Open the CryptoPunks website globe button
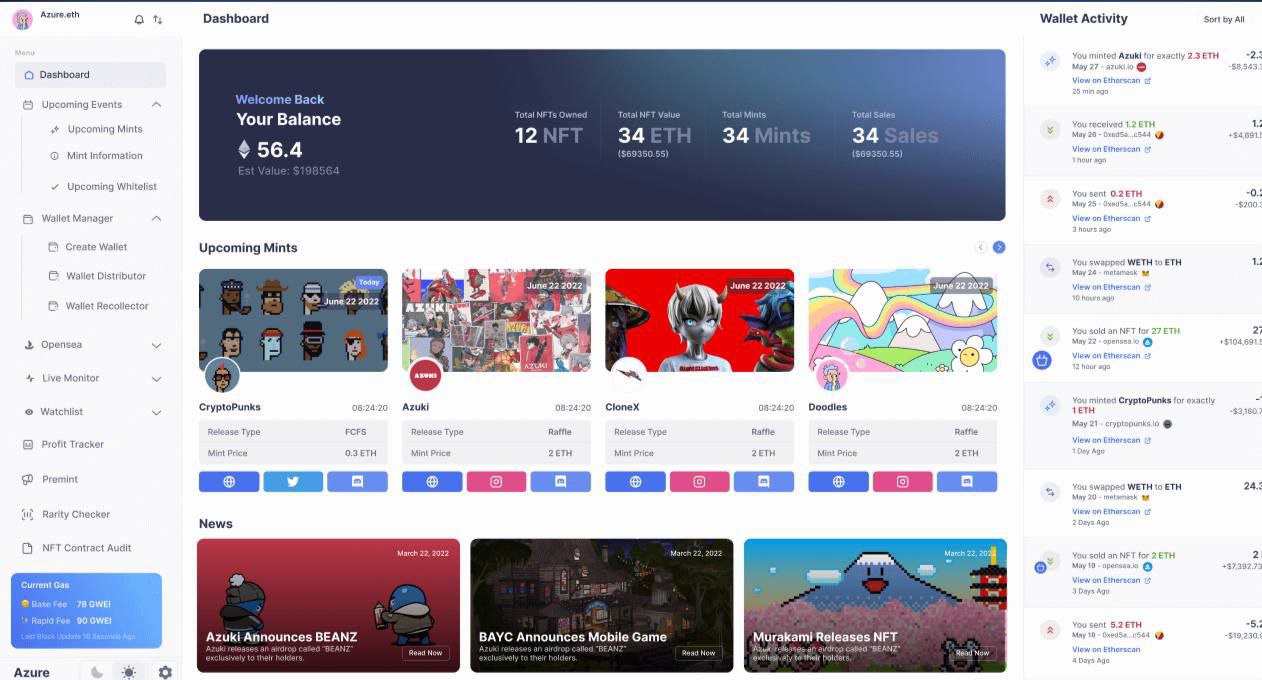This screenshot has height=680, width=1262. 229,482
